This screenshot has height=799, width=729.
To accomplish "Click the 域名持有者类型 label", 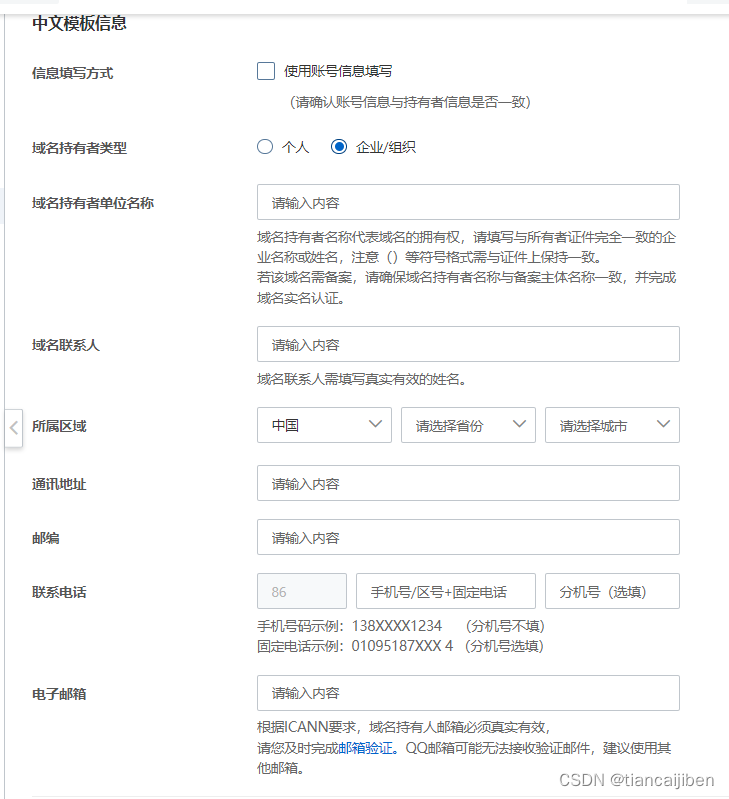I will click(79, 148).
